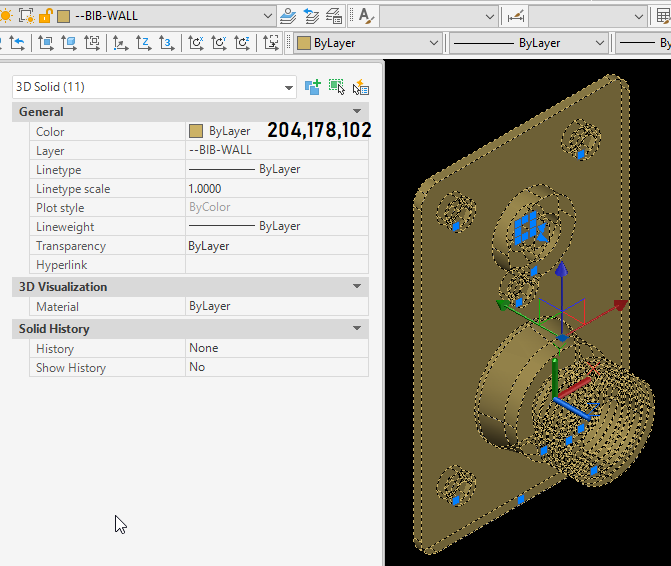Click the UCS Origin icon

120,43
